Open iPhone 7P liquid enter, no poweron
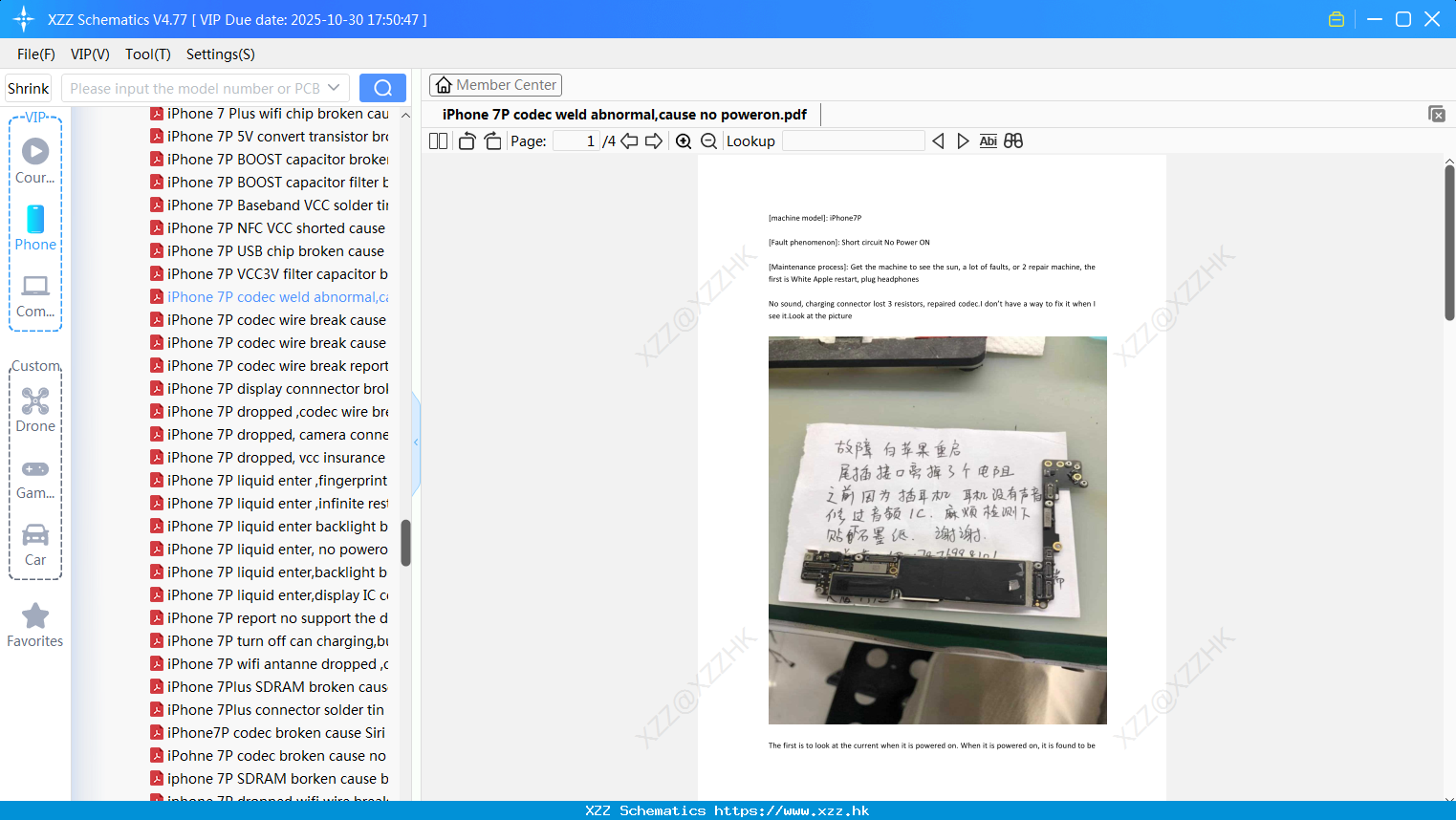This screenshot has width=1456, height=820. click(271, 550)
